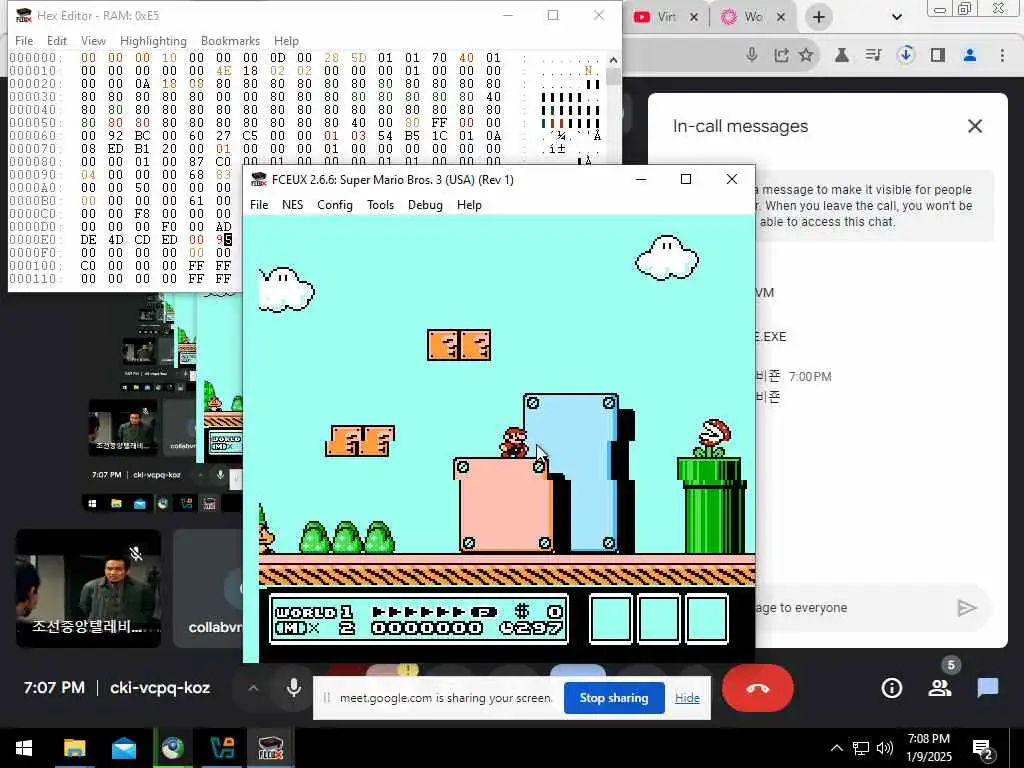
Task: Open the File menu in FCEUX window
Action: (x=259, y=205)
